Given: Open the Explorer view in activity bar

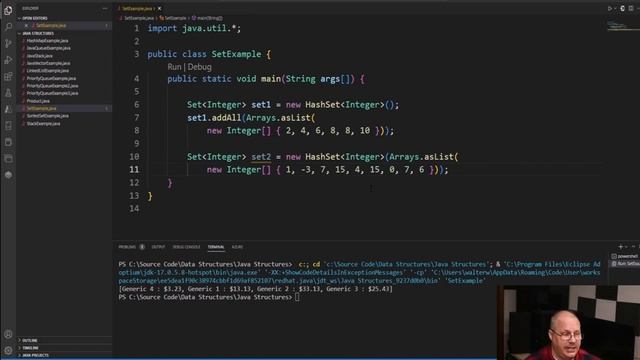Looking at the screenshot, I should point(8,10).
